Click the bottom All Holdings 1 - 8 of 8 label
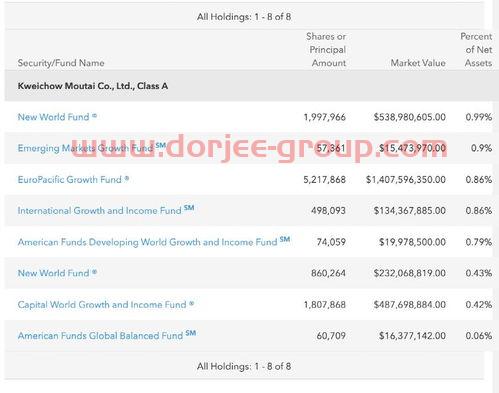 [x=244, y=366]
